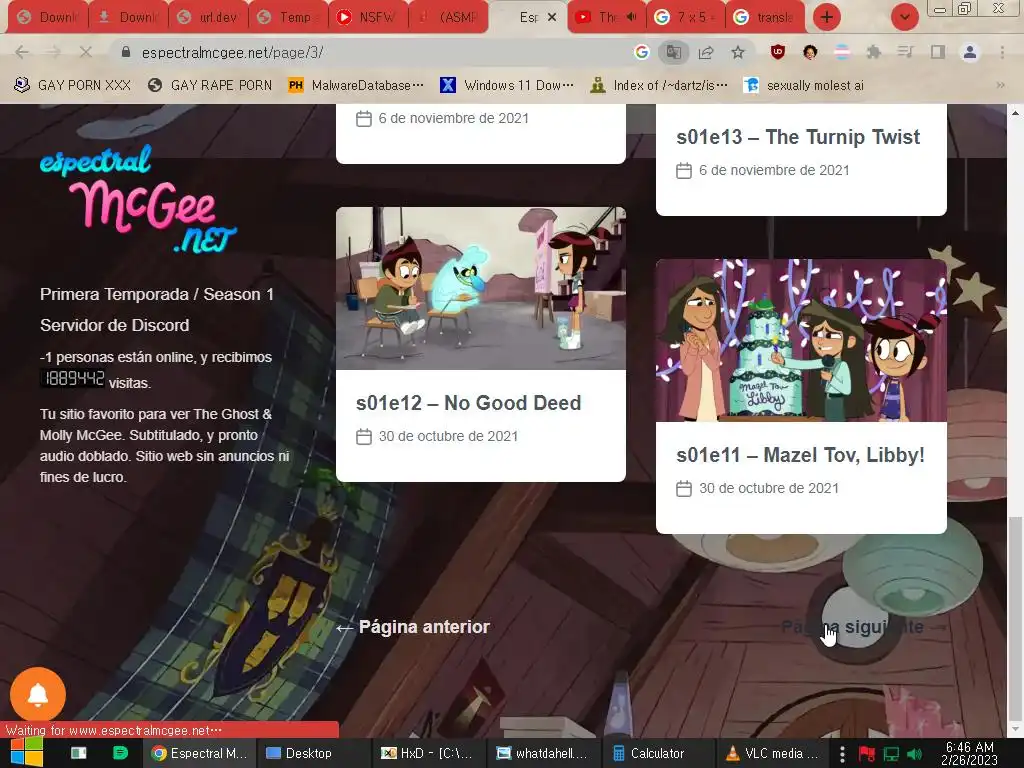The image size is (1024, 768).
Task: Click the share page icon
Action: coord(706,52)
